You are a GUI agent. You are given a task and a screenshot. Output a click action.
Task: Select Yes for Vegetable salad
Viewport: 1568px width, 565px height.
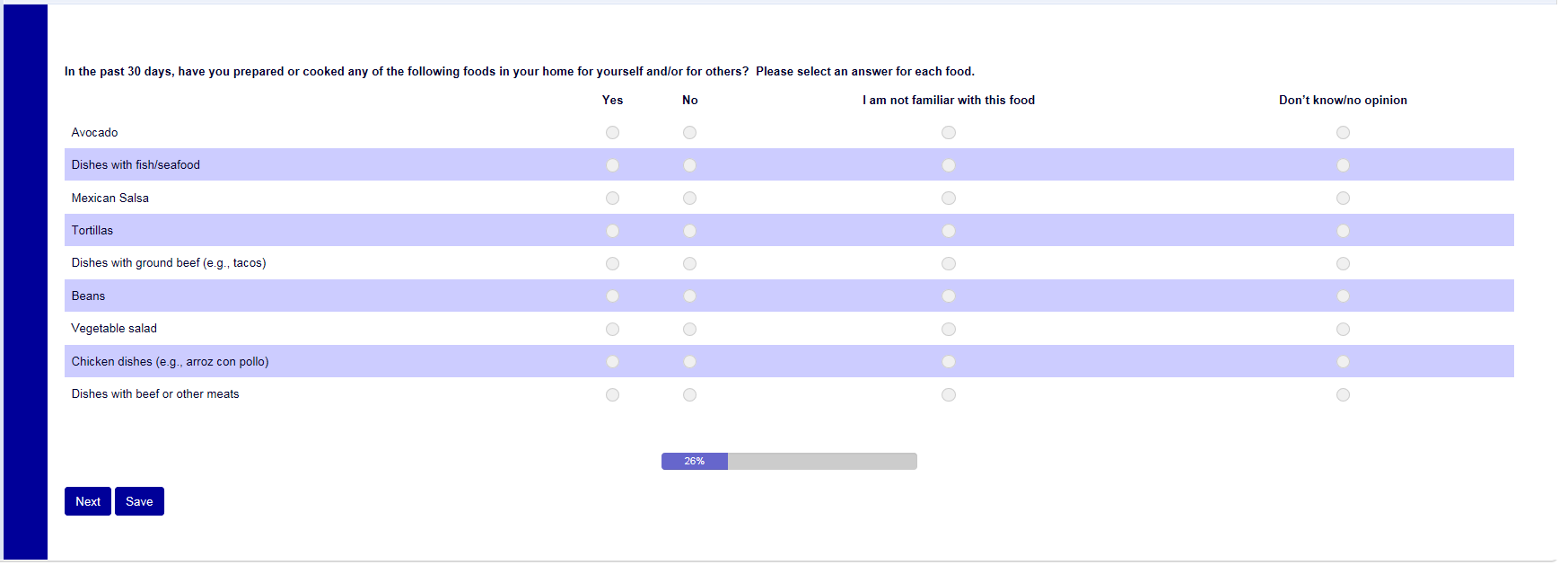(612, 330)
